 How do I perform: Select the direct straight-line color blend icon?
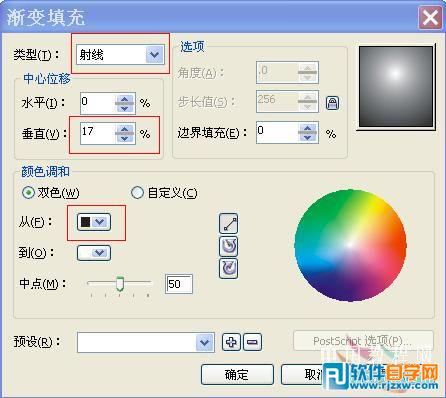click(x=229, y=223)
